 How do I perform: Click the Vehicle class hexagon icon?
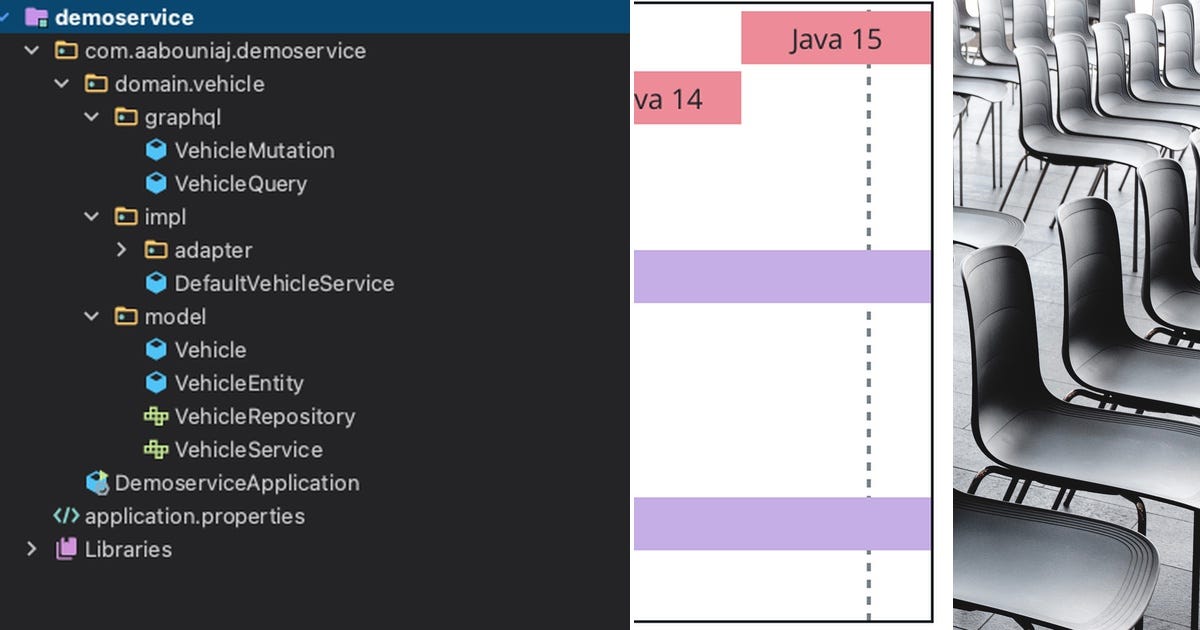click(157, 349)
